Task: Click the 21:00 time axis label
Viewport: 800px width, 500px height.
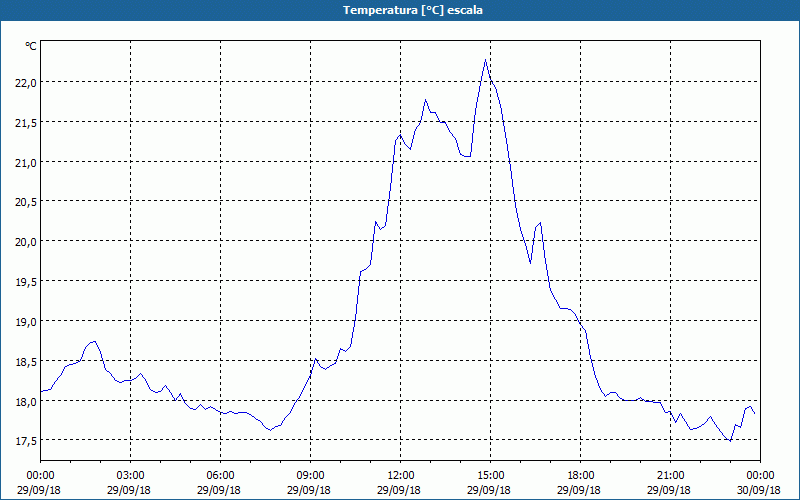Action: pos(670,476)
